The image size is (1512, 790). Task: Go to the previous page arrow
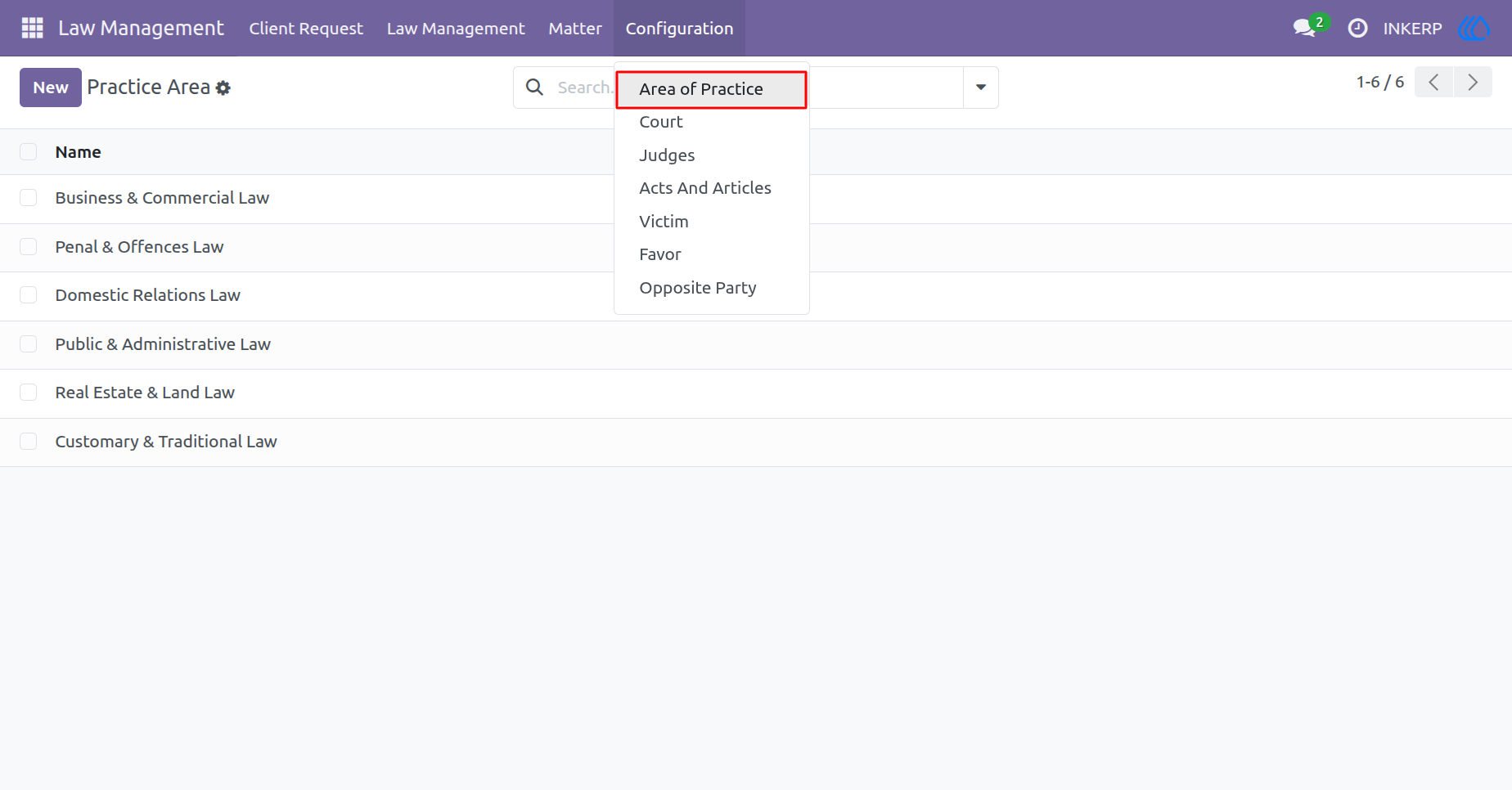[x=1433, y=82]
